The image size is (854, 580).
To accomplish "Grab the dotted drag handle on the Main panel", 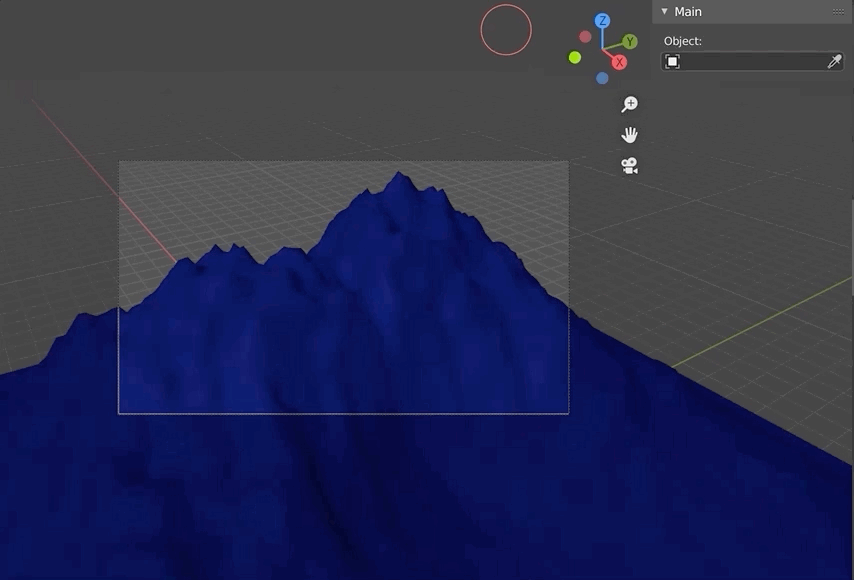I will (x=840, y=11).
